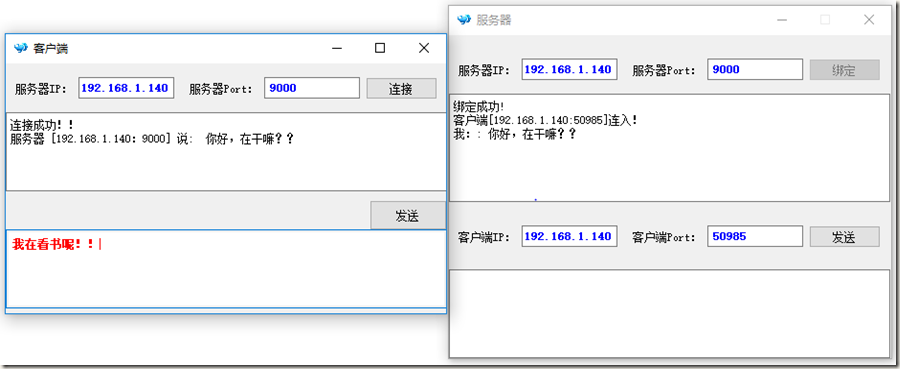Click the 服务器Port: label in client window
Image resolution: width=900 pixels, height=369 pixels.
click(221, 89)
